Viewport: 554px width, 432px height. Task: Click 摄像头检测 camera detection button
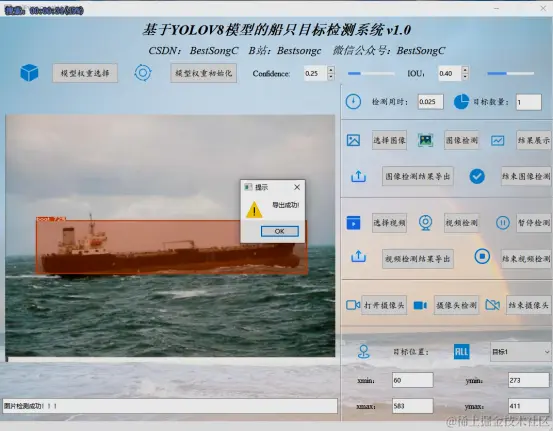[x=456, y=305]
